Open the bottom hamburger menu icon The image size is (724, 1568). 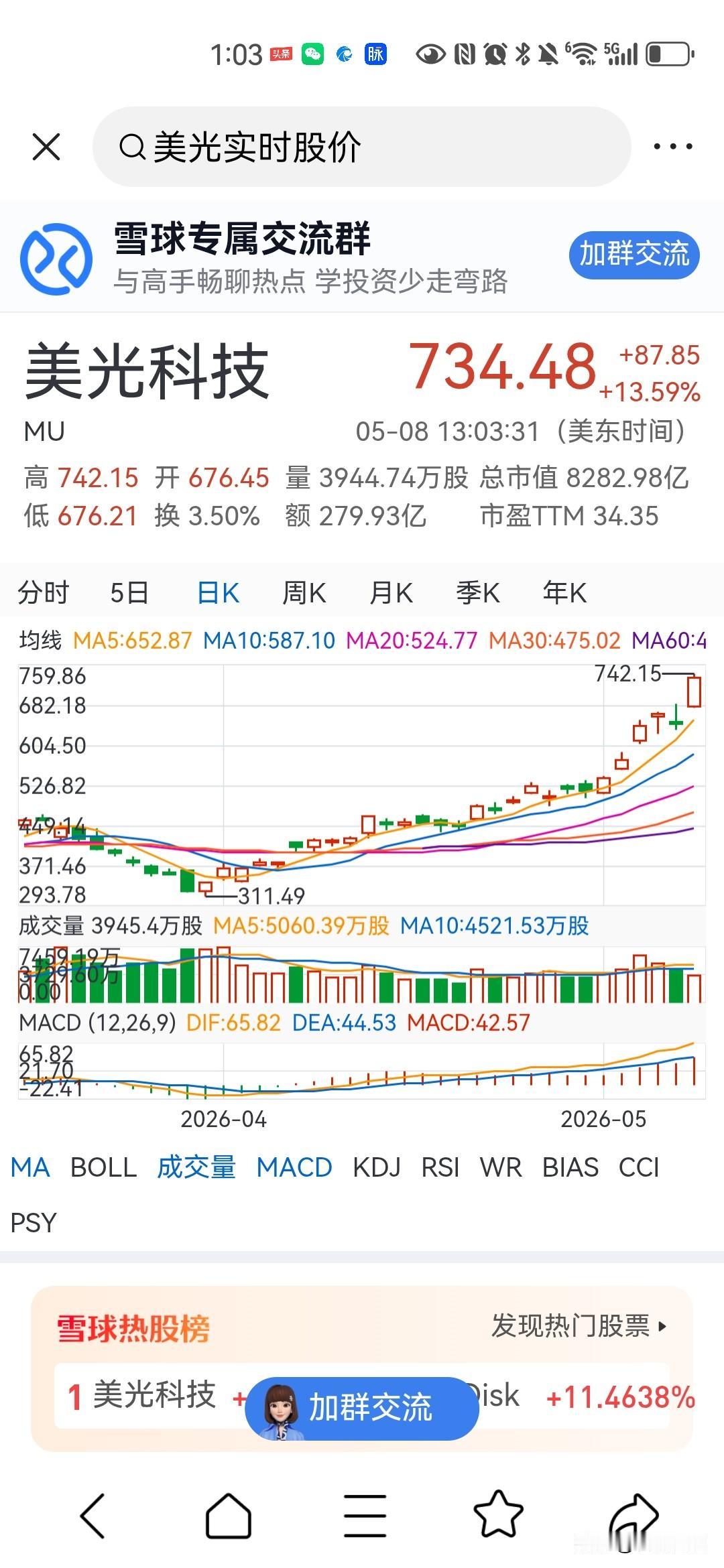[365, 1516]
